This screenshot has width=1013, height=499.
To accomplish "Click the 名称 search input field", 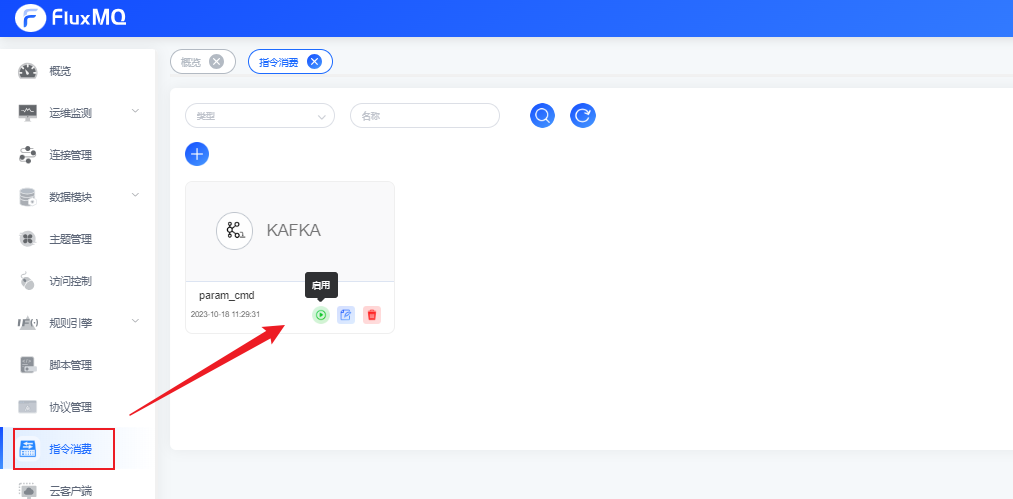I will [x=425, y=116].
